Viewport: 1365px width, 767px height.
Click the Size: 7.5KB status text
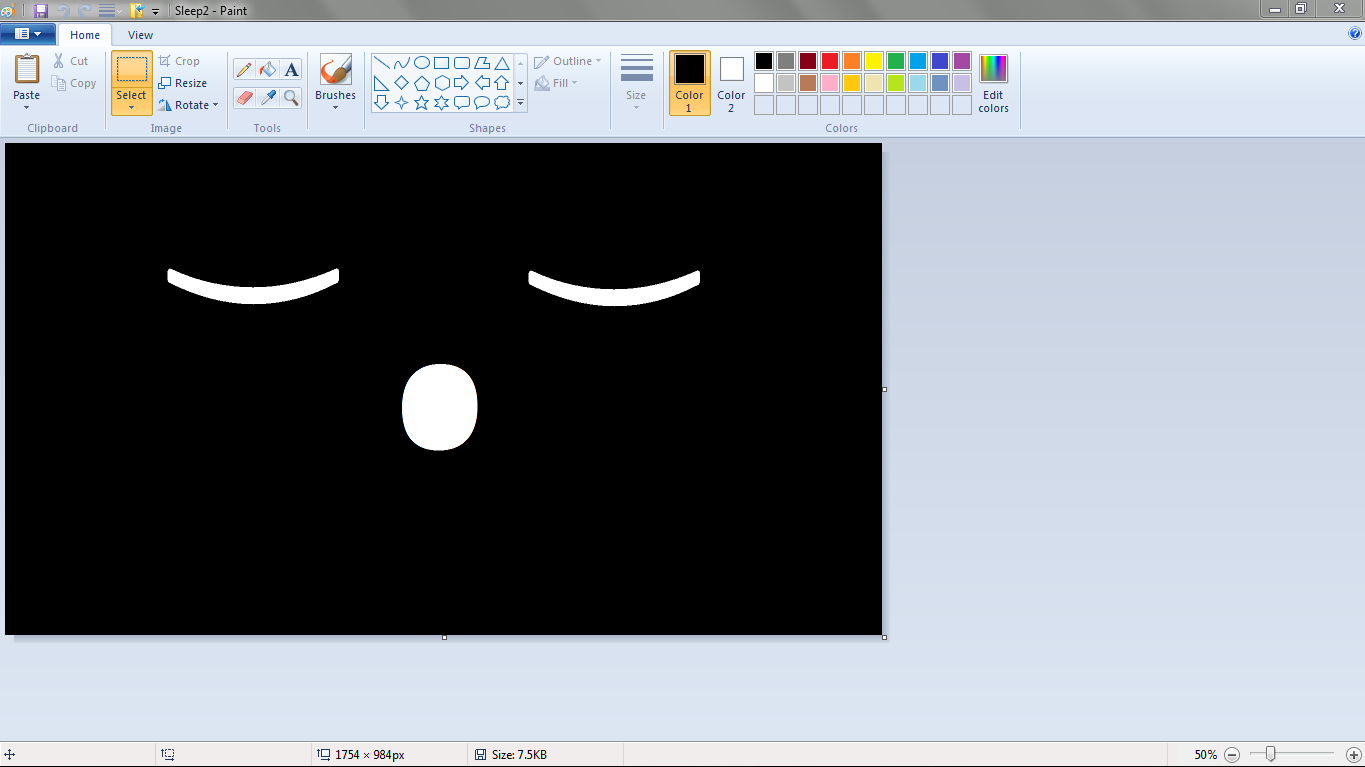pos(519,755)
